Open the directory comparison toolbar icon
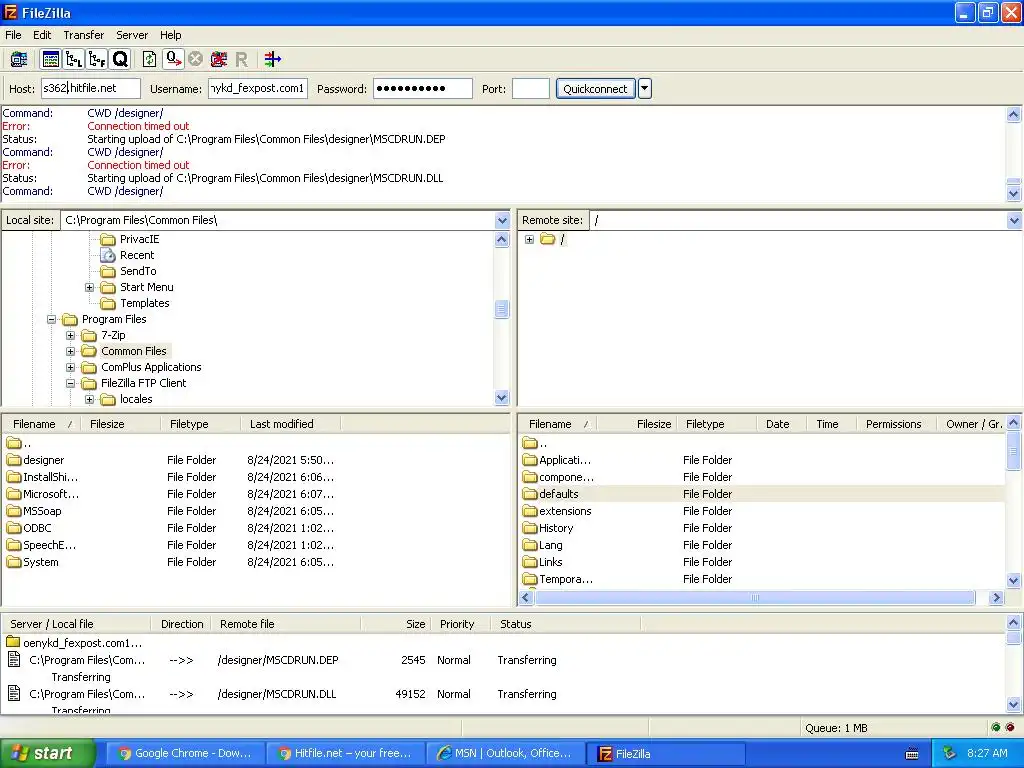 (272, 59)
